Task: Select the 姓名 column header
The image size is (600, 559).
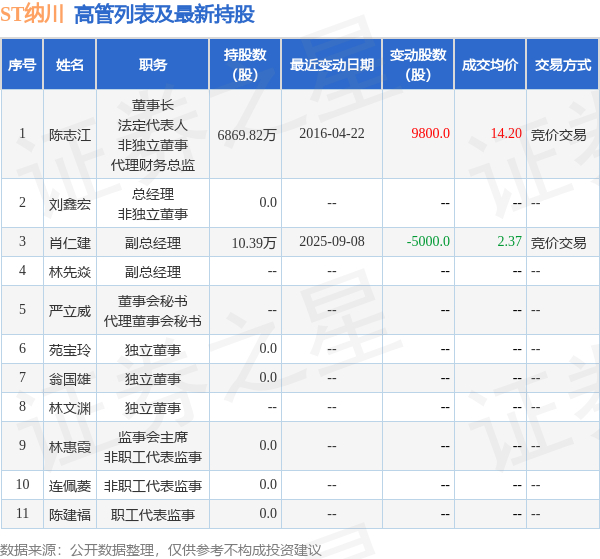Action: tap(70, 65)
